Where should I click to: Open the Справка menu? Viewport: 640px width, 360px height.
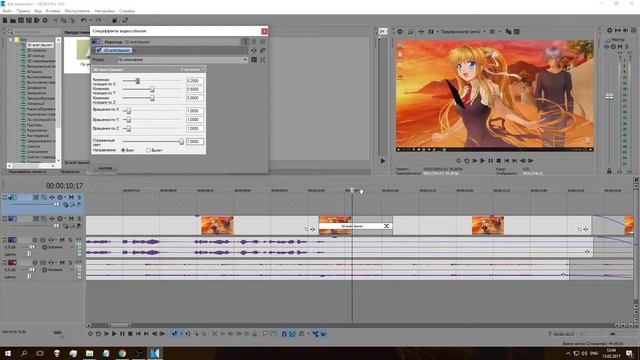(x=127, y=11)
